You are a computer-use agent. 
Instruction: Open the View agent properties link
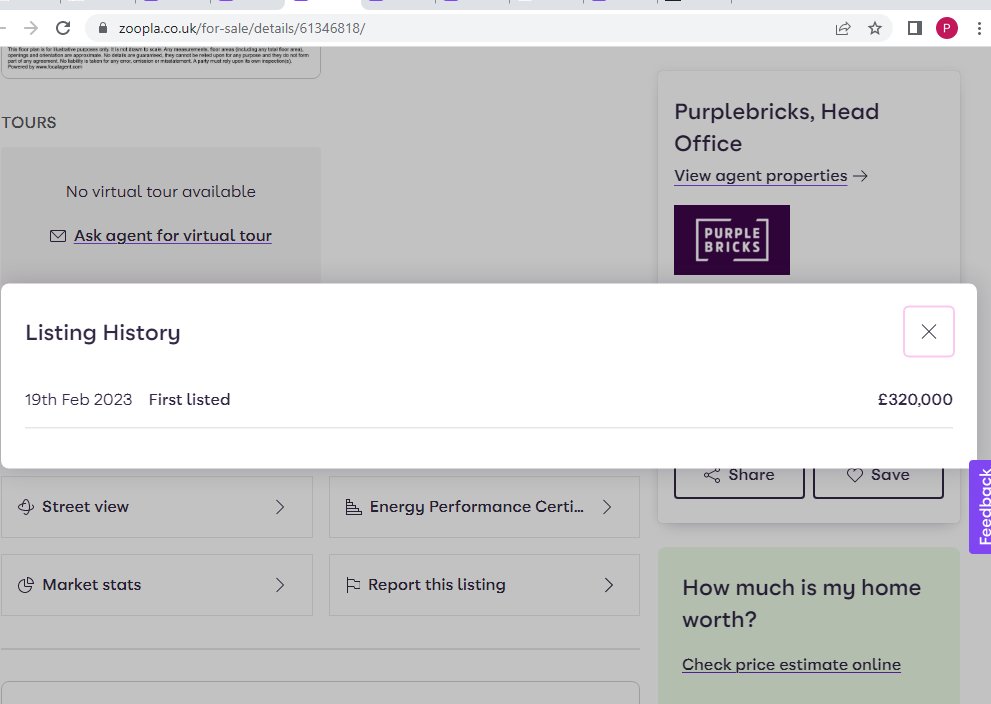(761, 175)
